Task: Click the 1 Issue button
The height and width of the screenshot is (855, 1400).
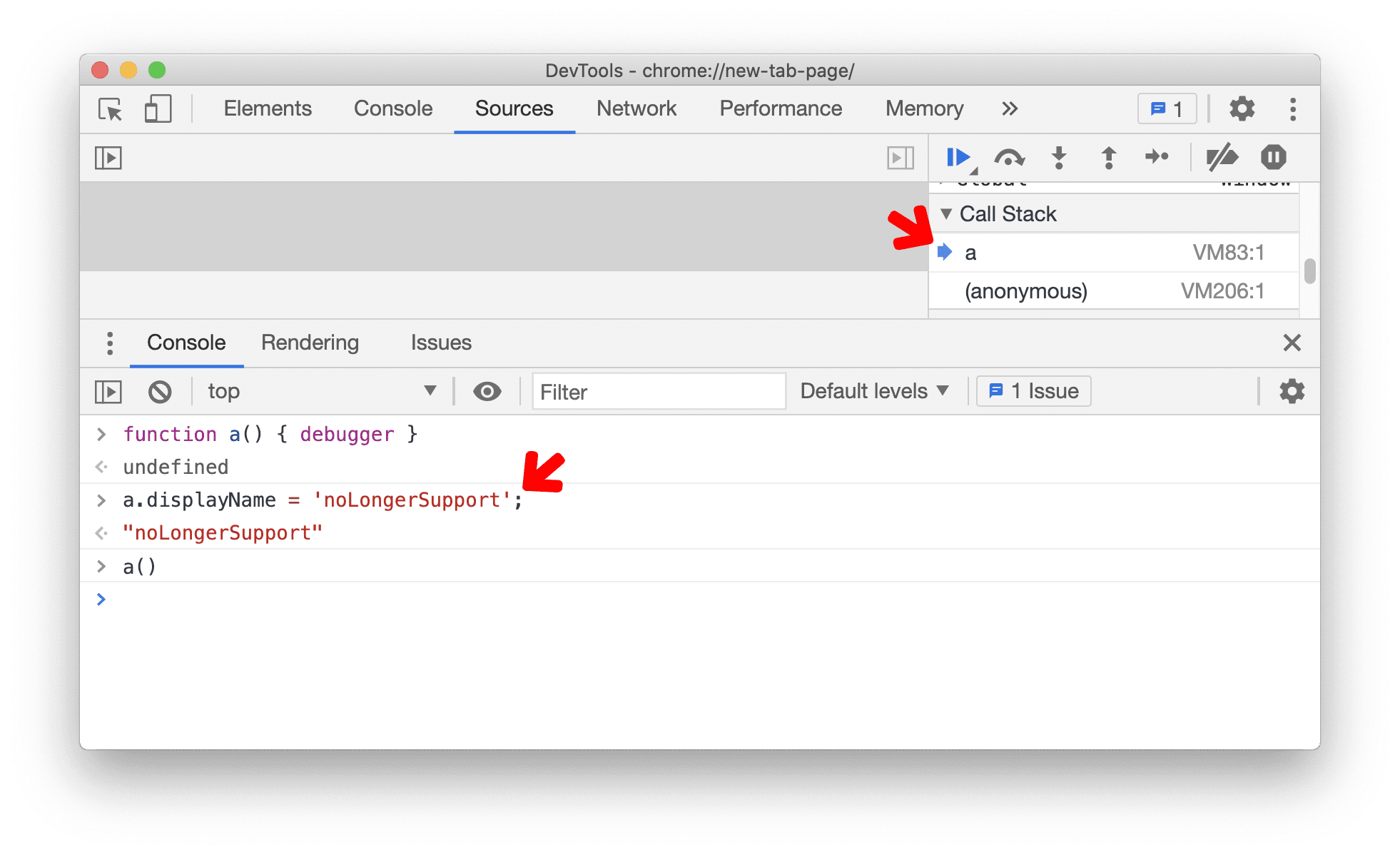Action: [x=1029, y=390]
